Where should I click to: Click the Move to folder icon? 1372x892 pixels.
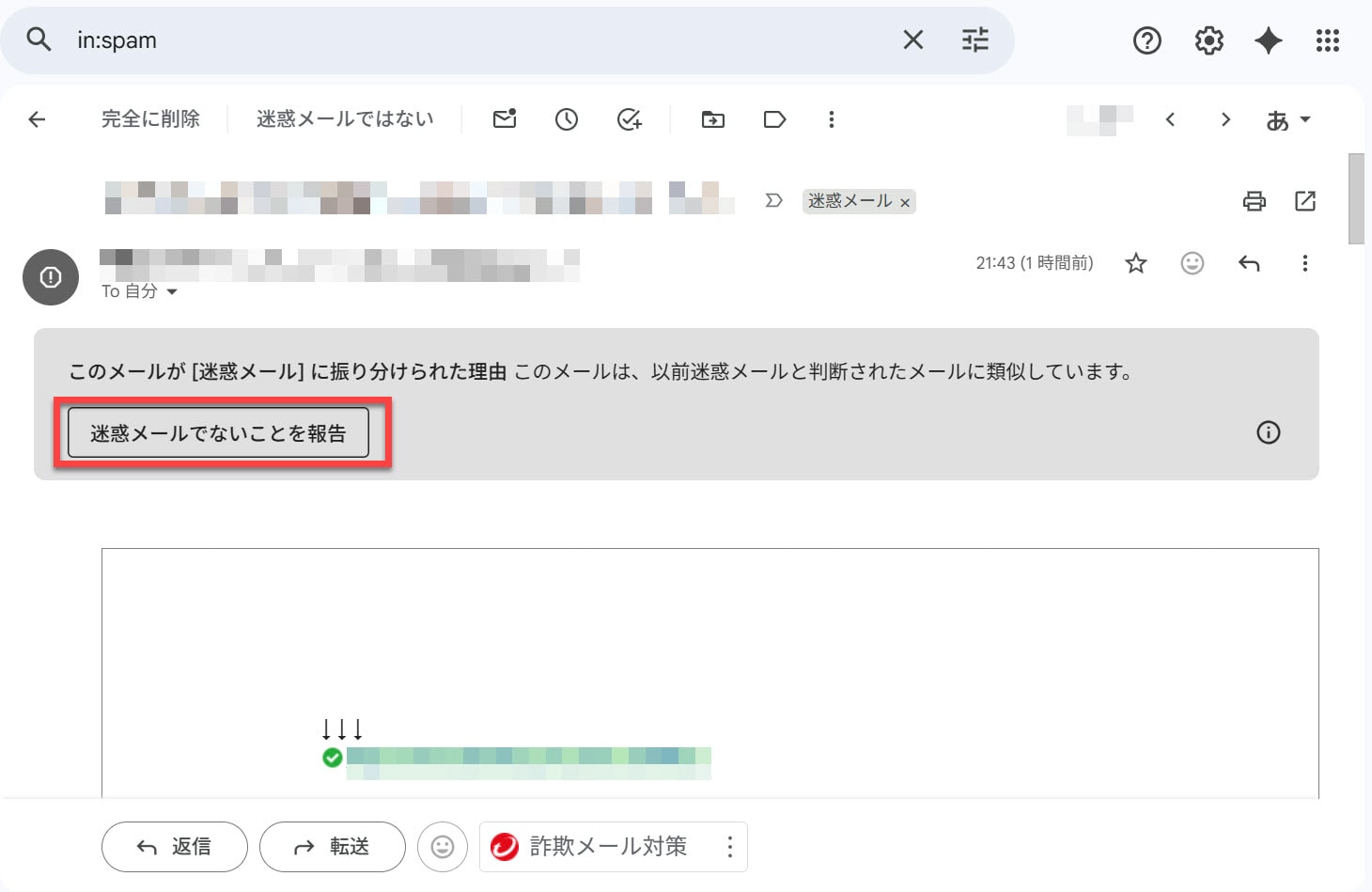point(713,119)
